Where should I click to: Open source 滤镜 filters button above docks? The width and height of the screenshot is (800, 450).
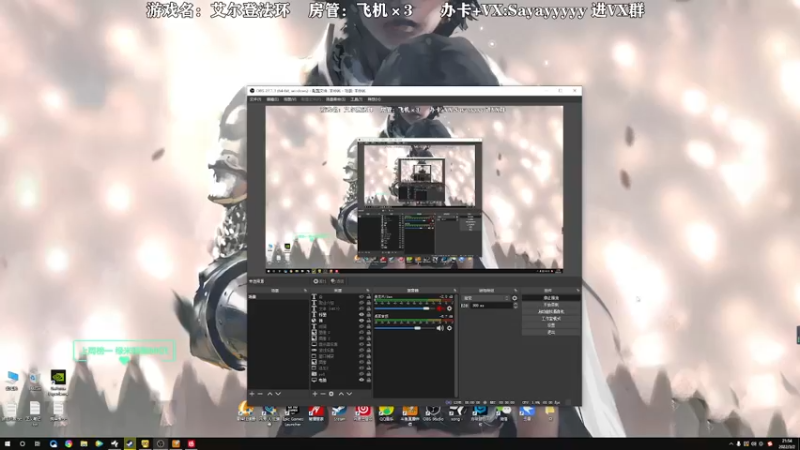(337, 281)
